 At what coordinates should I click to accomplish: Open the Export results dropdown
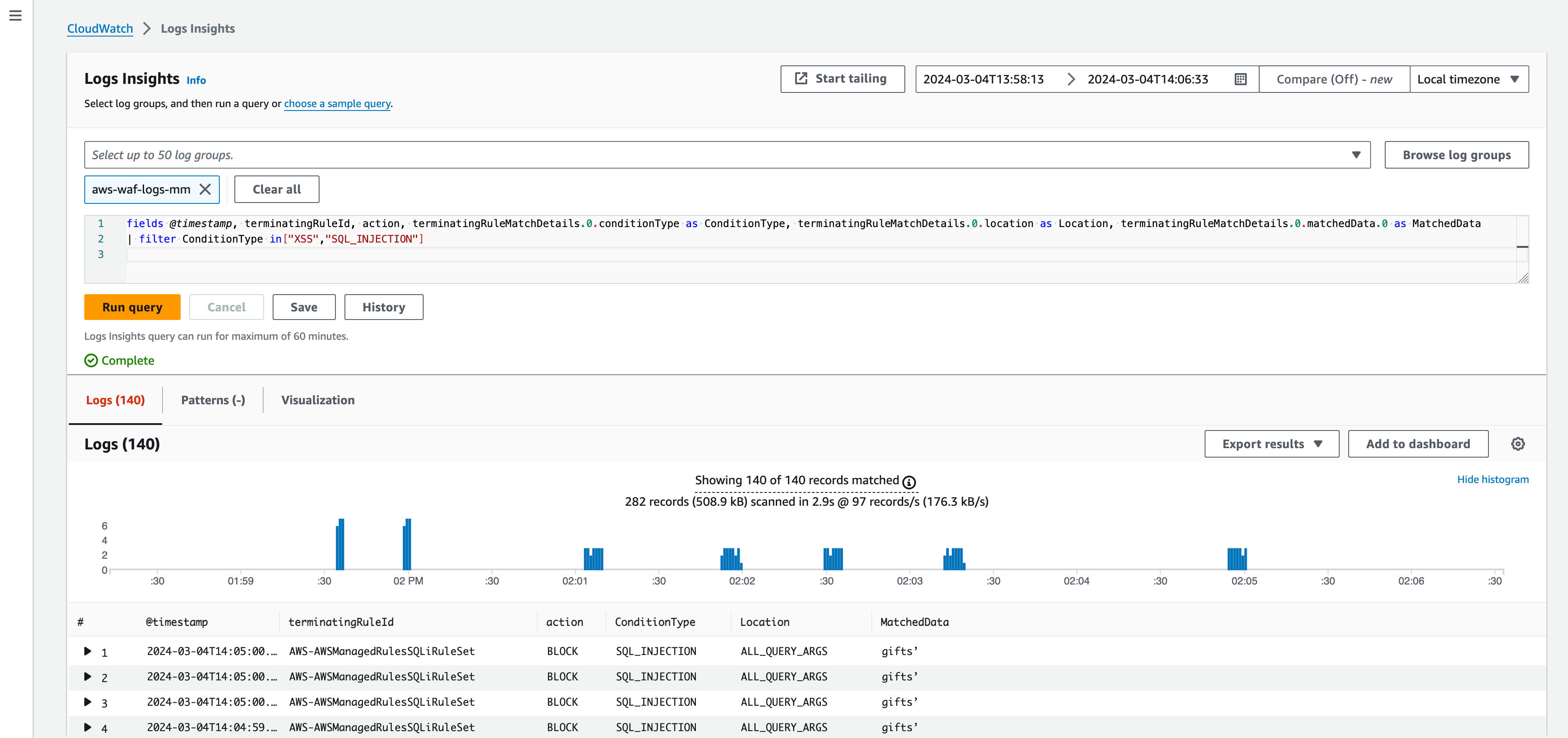1271,443
